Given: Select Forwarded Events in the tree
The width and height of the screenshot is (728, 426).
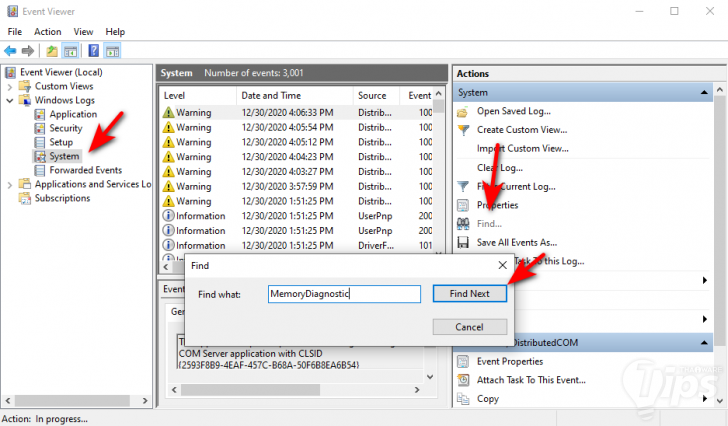Looking at the screenshot, I should click(85, 170).
